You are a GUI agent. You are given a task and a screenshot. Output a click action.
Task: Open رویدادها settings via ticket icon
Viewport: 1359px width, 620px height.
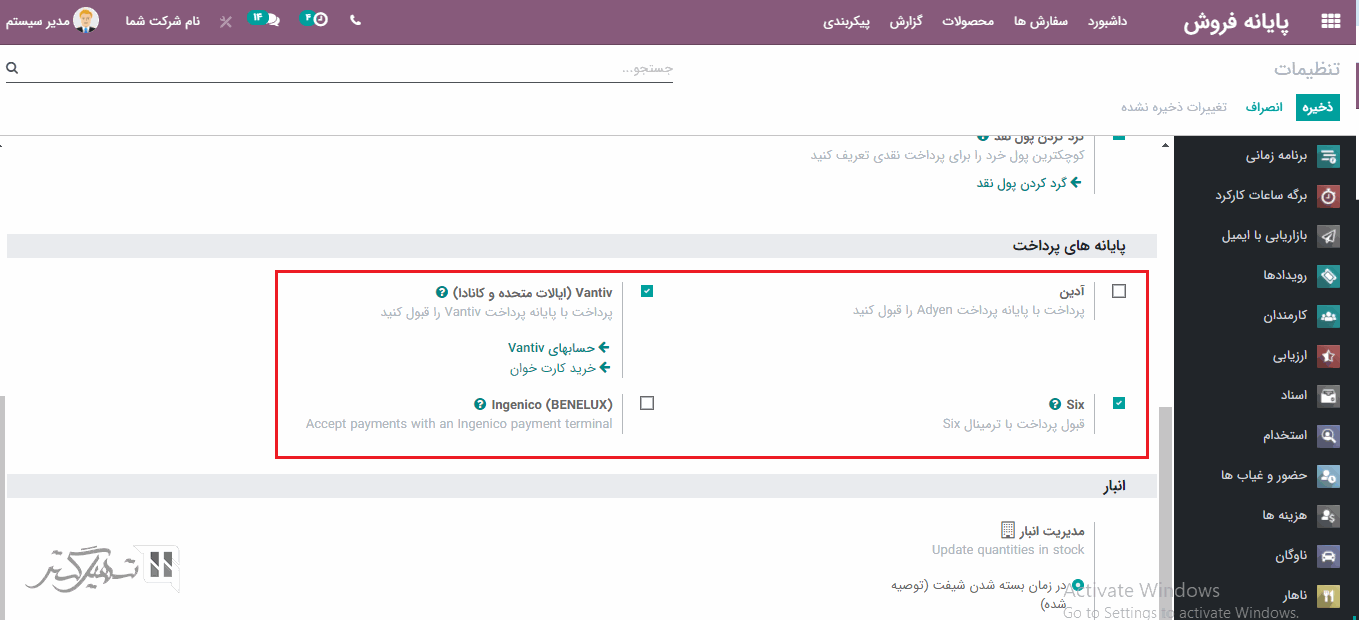(1328, 276)
